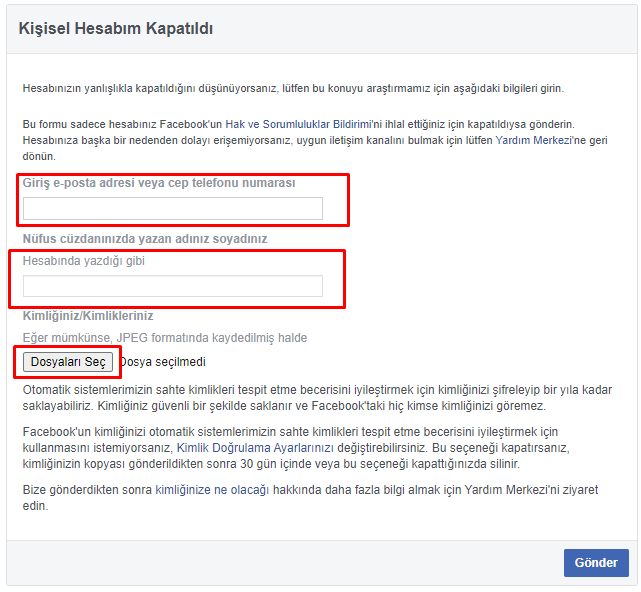Image resolution: width=641 pixels, height=592 pixels.
Task: Click the Hesabınızın yanlışlıkla kapatıldığını paragraph
Action: coord(300,89)
